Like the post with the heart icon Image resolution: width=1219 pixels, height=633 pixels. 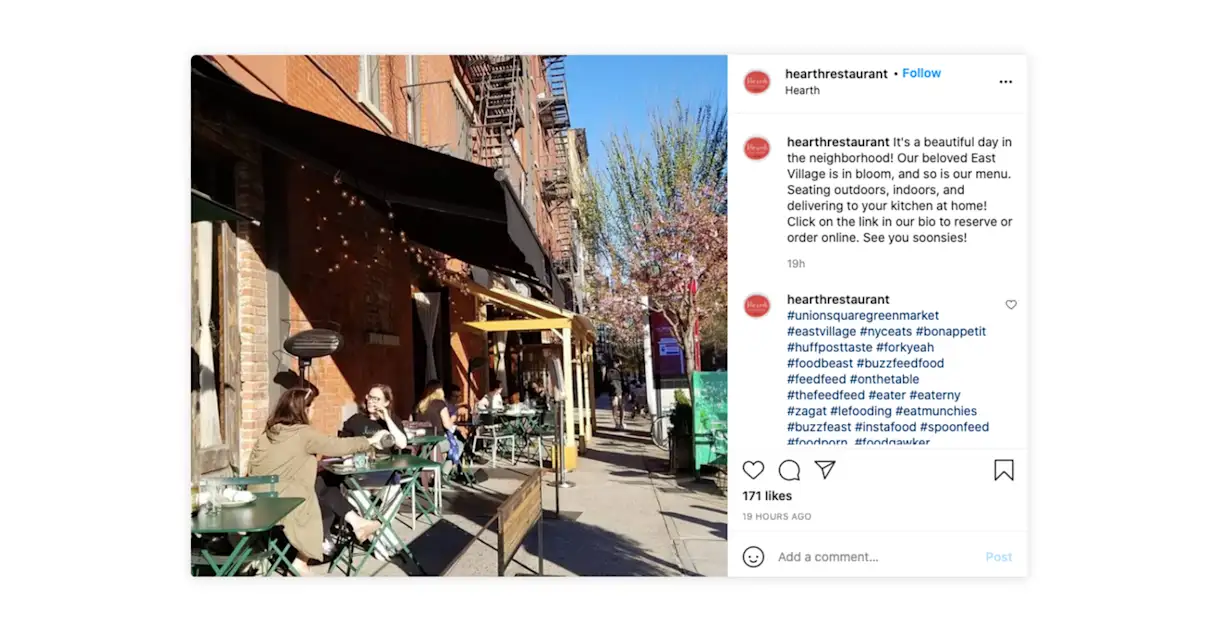[753, 470]
